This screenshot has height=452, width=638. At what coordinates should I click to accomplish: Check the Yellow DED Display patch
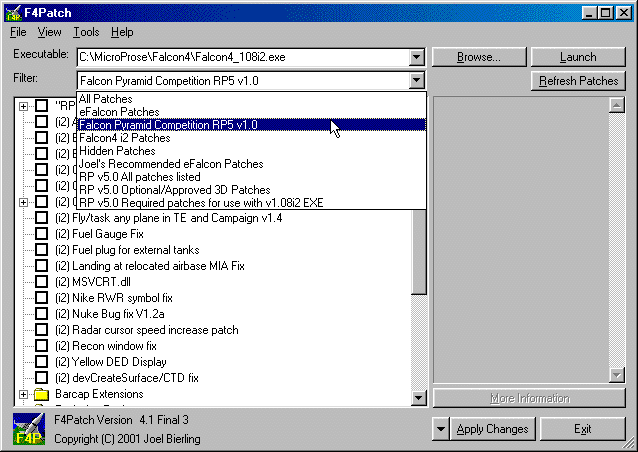pos(41,361)
